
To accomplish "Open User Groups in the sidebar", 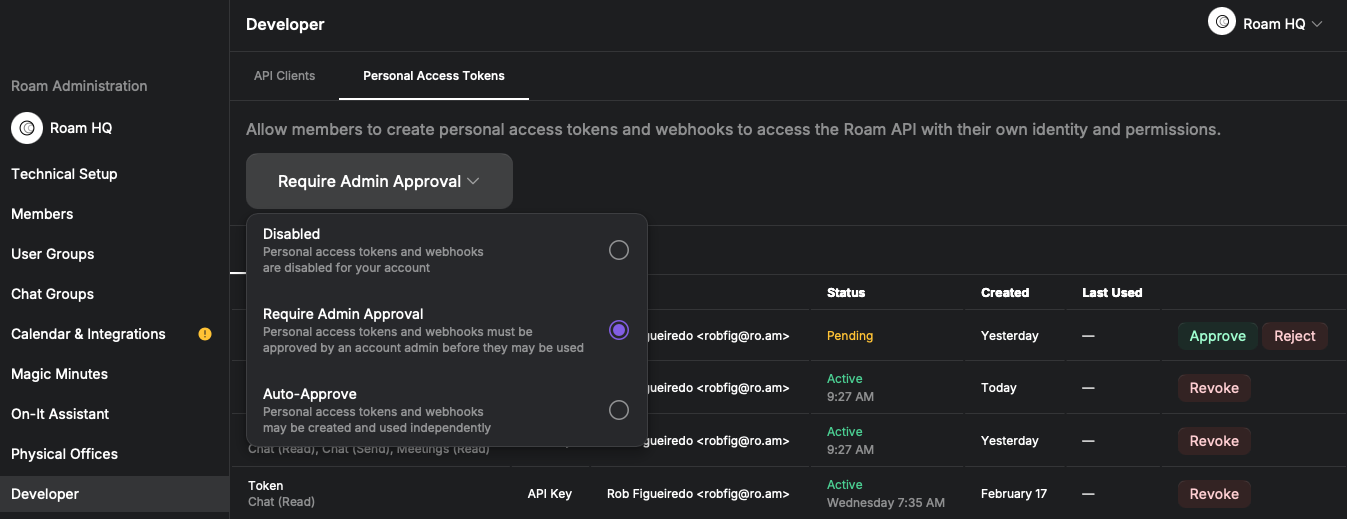I will pyautogui.click(x=52, y=254).
